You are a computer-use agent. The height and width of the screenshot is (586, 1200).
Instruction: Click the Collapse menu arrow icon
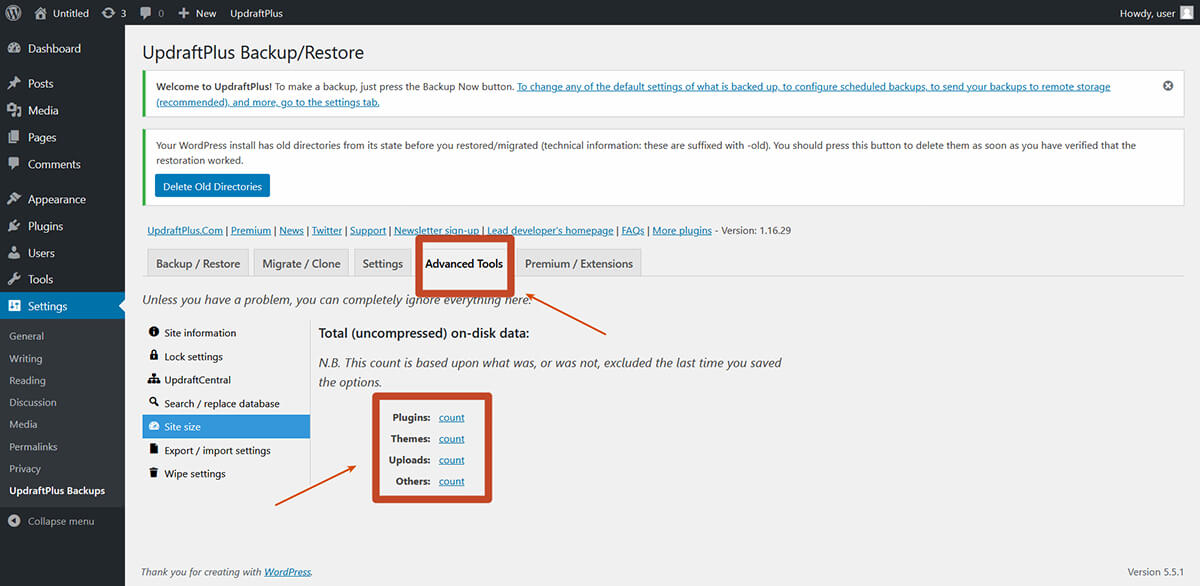(14, 521)
